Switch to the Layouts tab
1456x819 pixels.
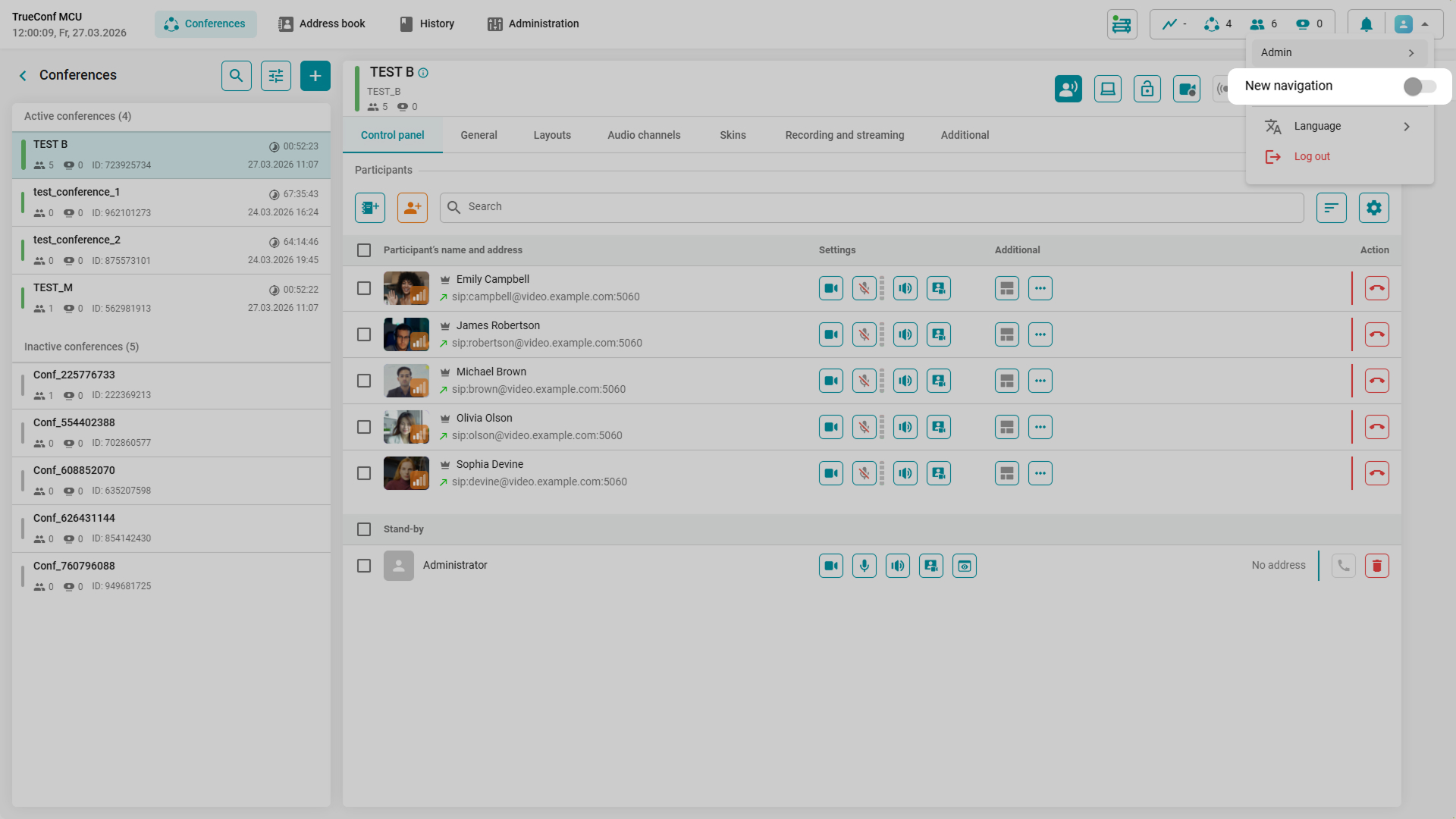click(x=551, y=135)
